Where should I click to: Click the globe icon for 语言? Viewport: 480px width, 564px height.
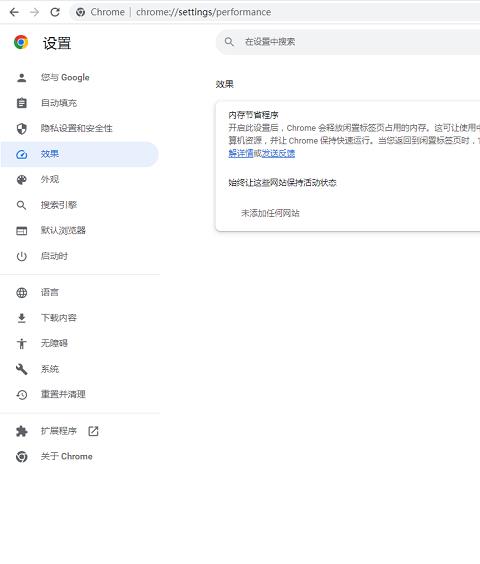[x=22, y=293]
